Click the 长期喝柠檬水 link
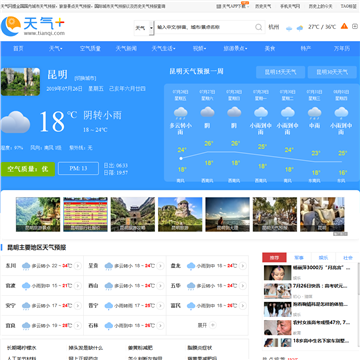This screenshot has width=360, height=360. (x=22, y=348)
